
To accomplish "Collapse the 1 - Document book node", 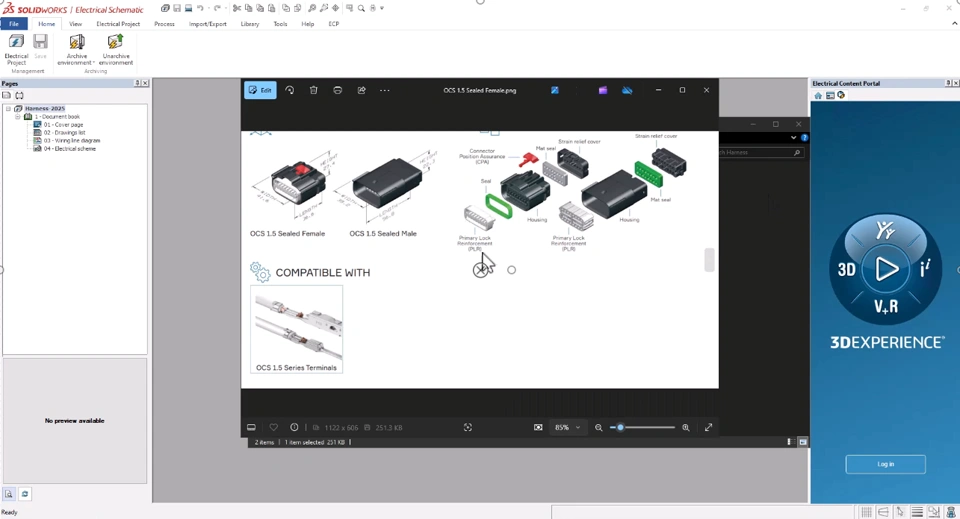I will [18, 116].
